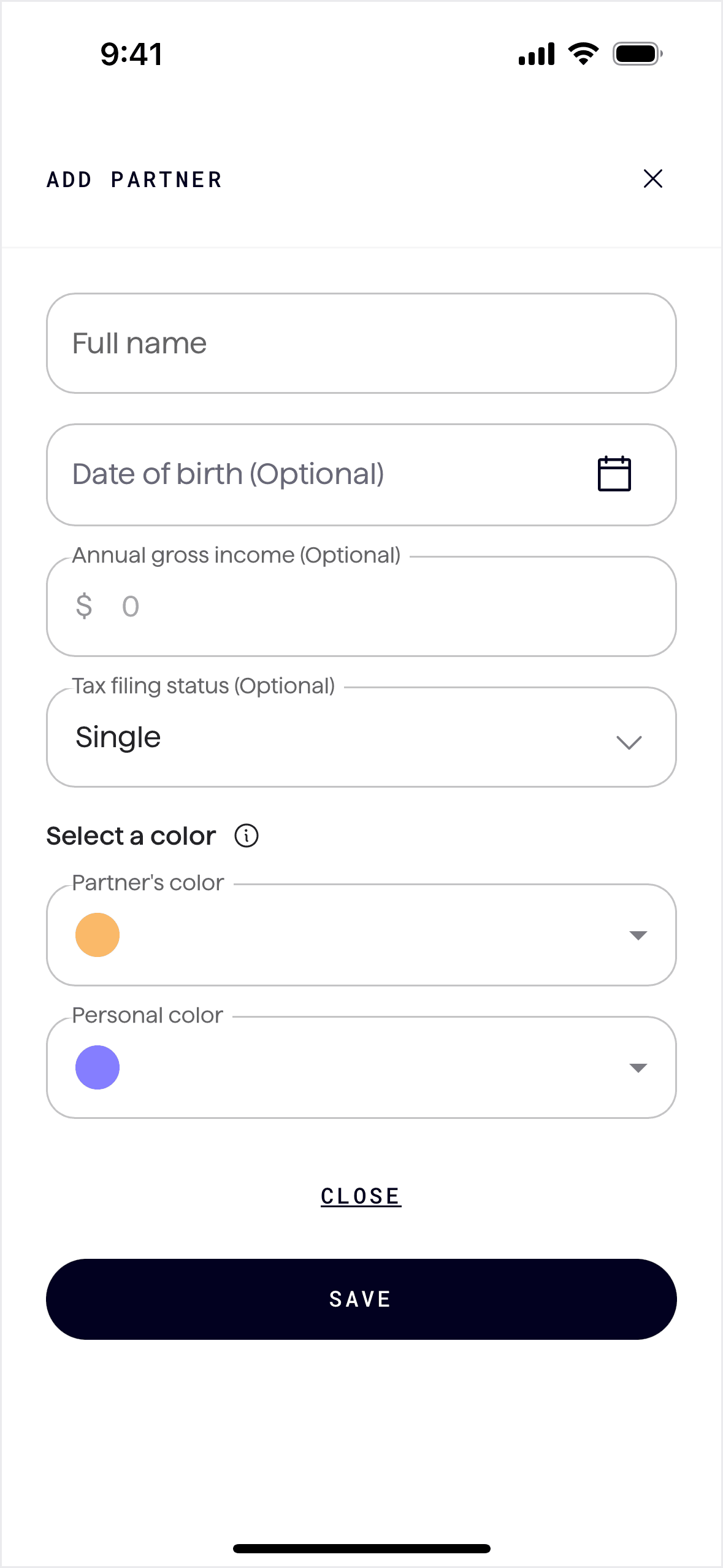Focus the Full name input field
Screen dimensions: 723x1568
pos(361,344)
